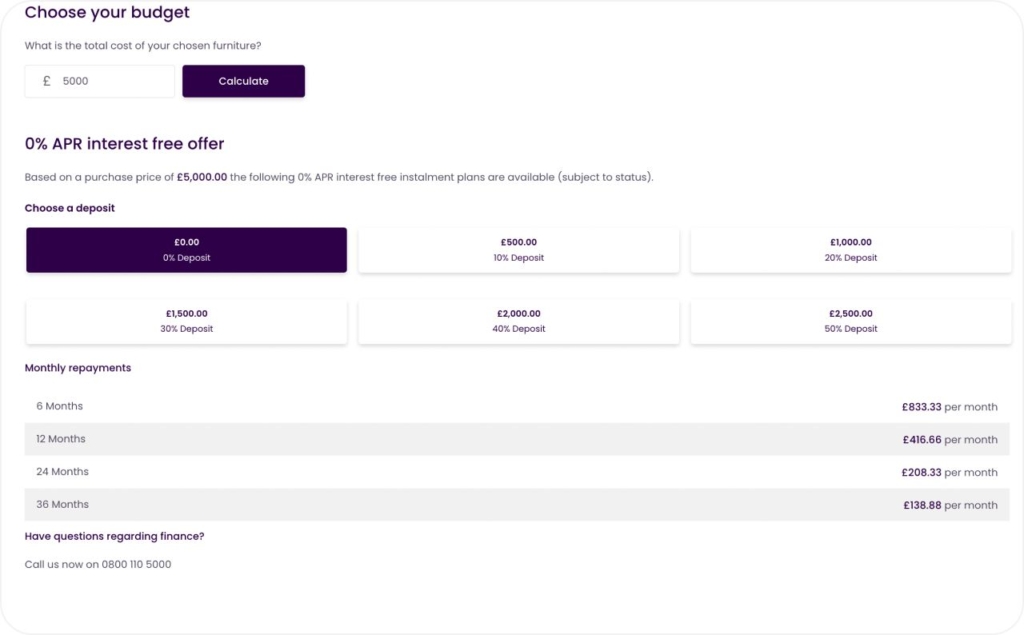Focus the total furniture cost input field
The width and height of the screenshot is (1024, 635).
[x=113, y=82]
